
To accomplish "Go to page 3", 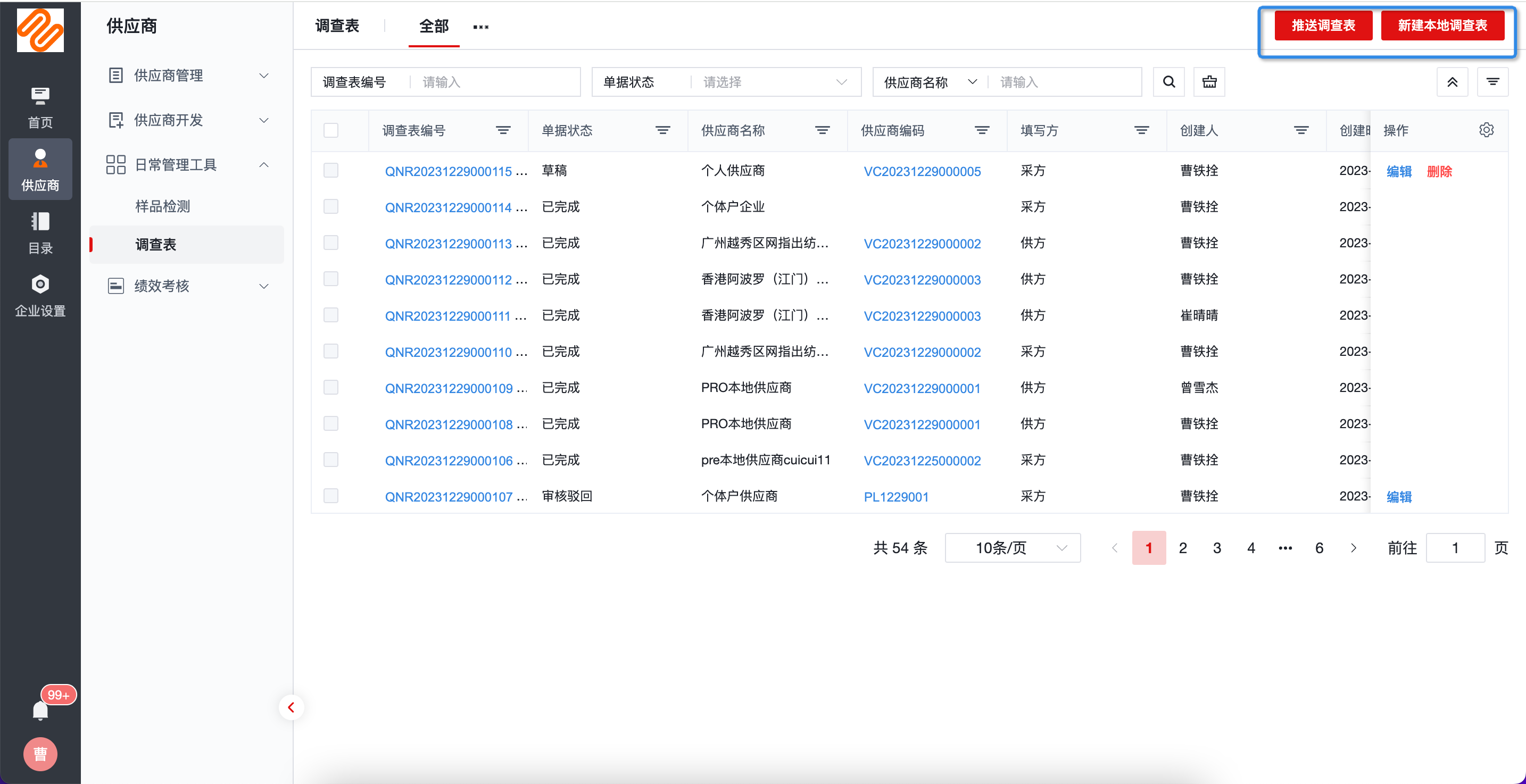I will click(x=1217, y=548).
